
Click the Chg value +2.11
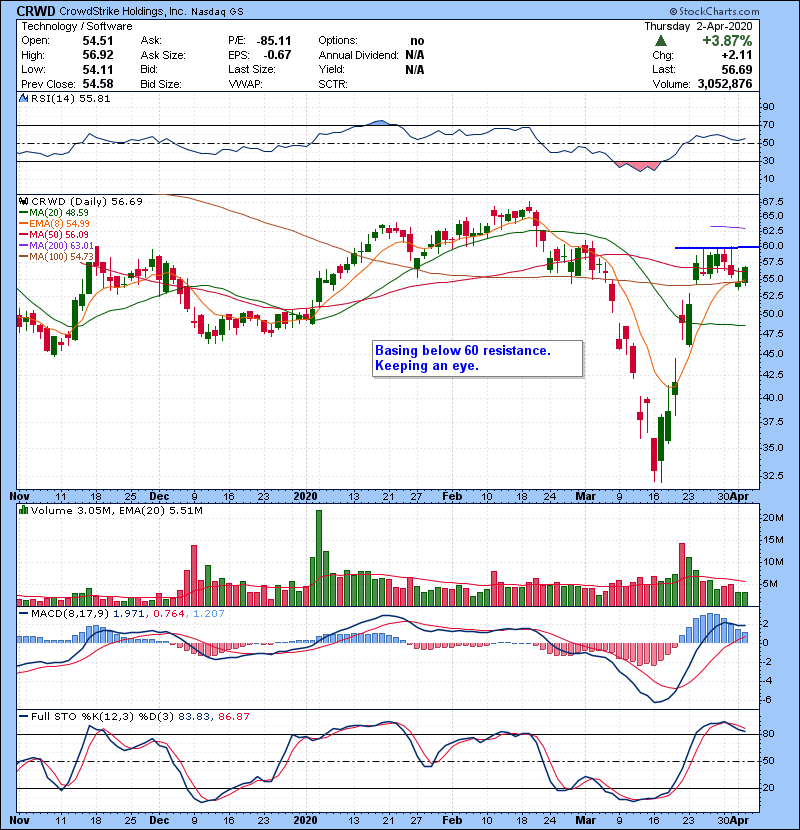(736, 55)
